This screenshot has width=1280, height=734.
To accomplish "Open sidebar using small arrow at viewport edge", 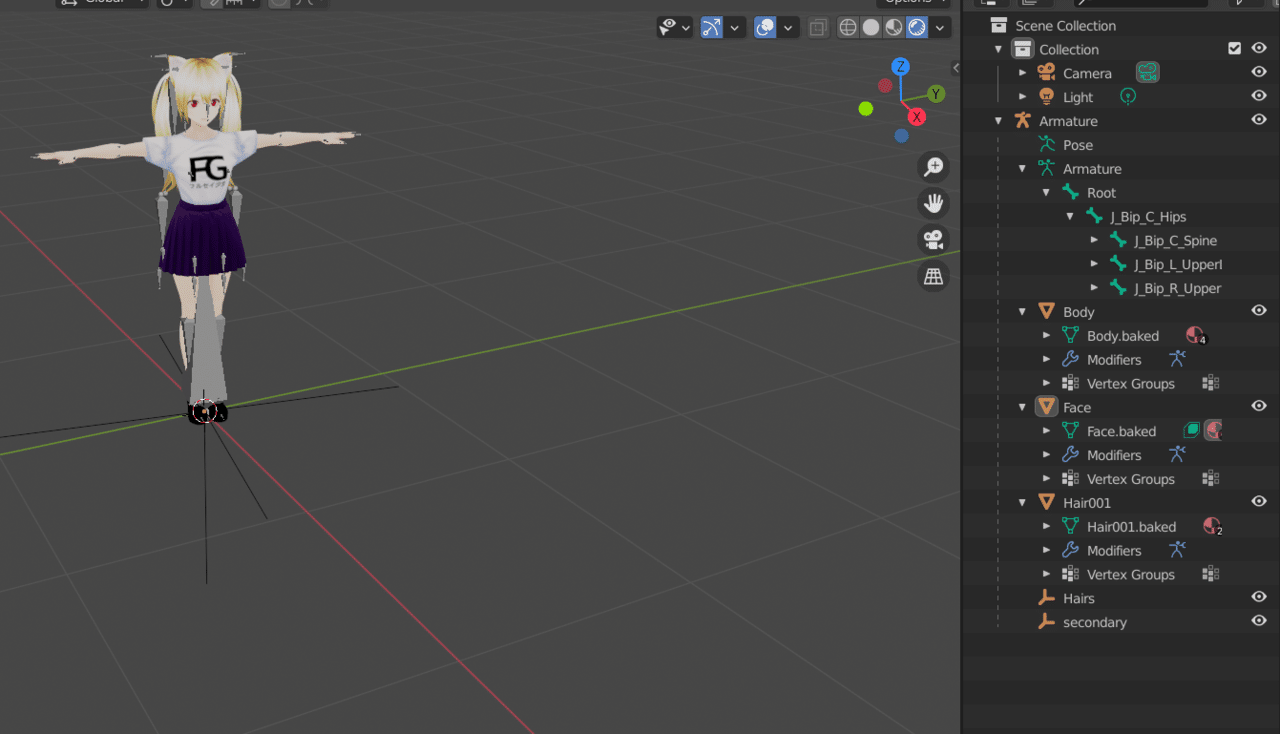I will tap(955, 68).
